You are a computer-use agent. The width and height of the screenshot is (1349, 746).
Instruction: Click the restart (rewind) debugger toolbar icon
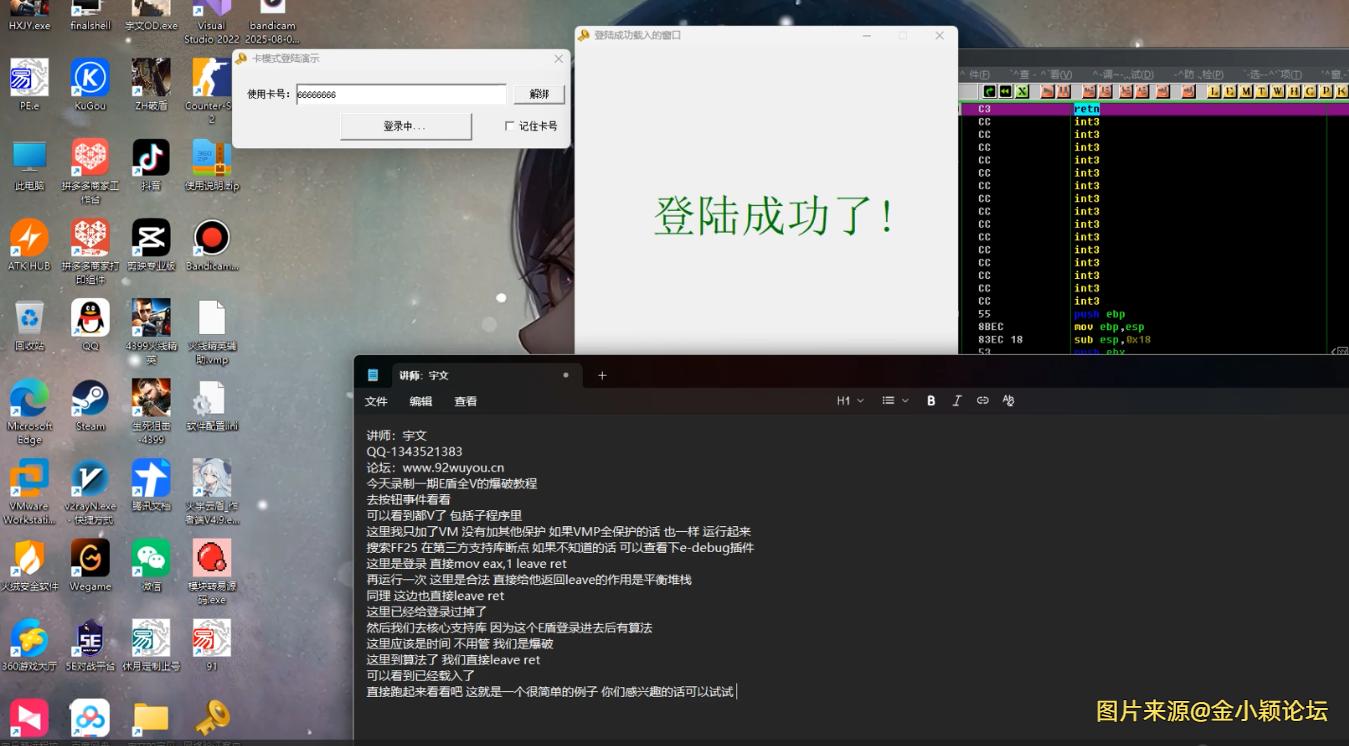point(1005,92)
